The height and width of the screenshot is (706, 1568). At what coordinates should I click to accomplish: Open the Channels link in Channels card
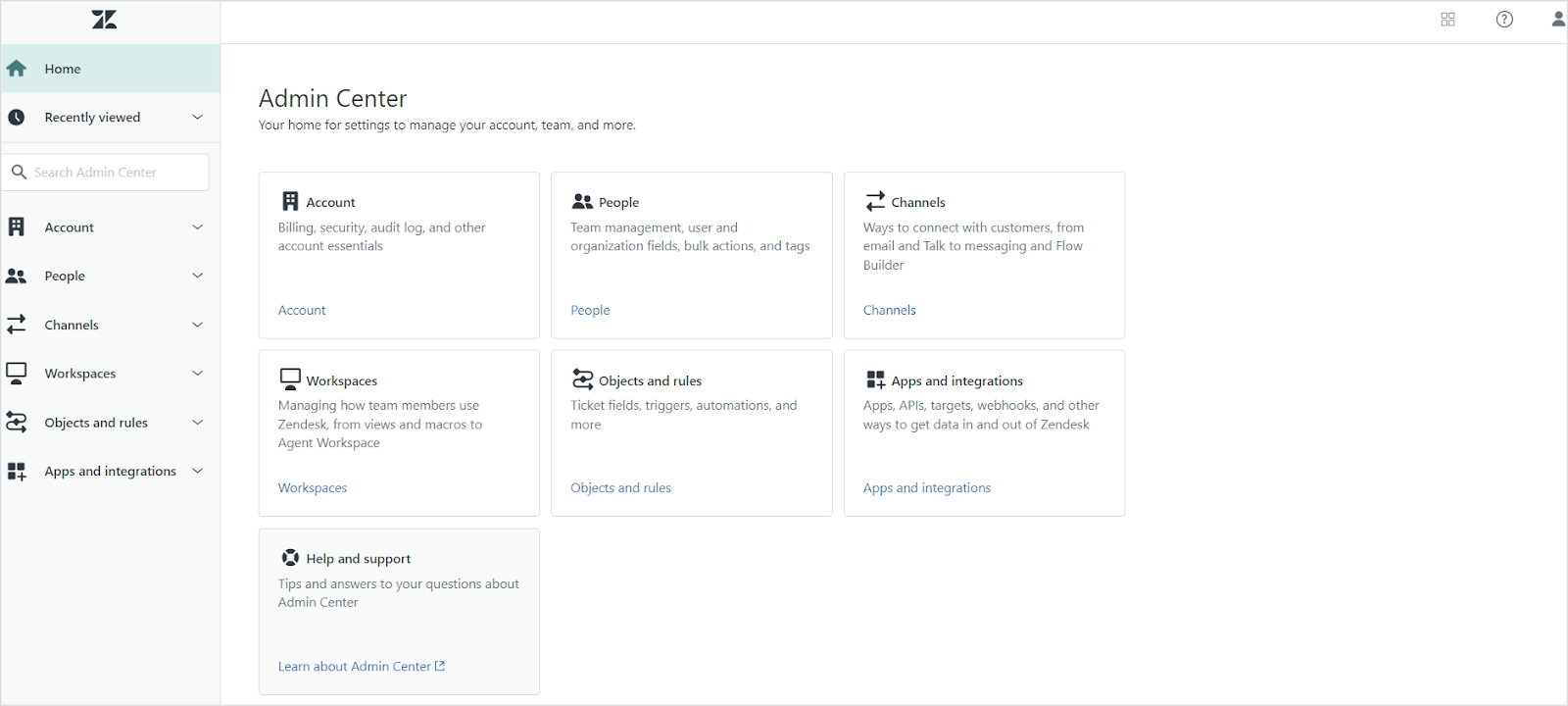[x=889, y=310]
